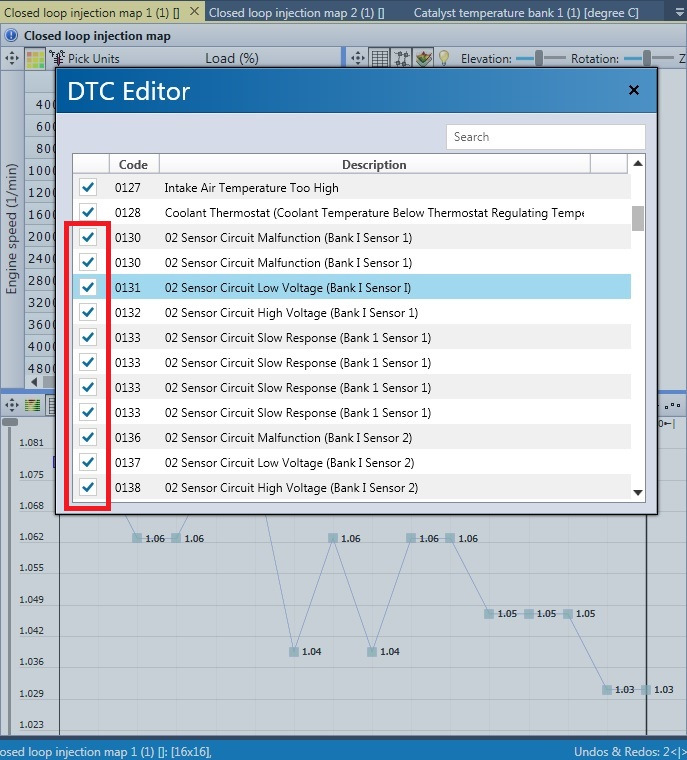Click the Rotation slider handle
Viewport: 687px width, 760px height.
(x=647, y=59)
